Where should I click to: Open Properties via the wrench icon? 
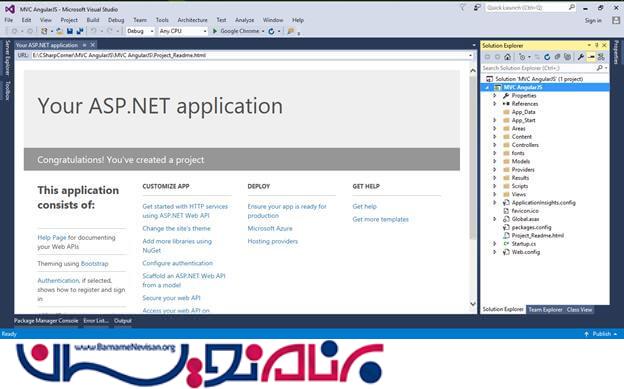click(581, 57)
